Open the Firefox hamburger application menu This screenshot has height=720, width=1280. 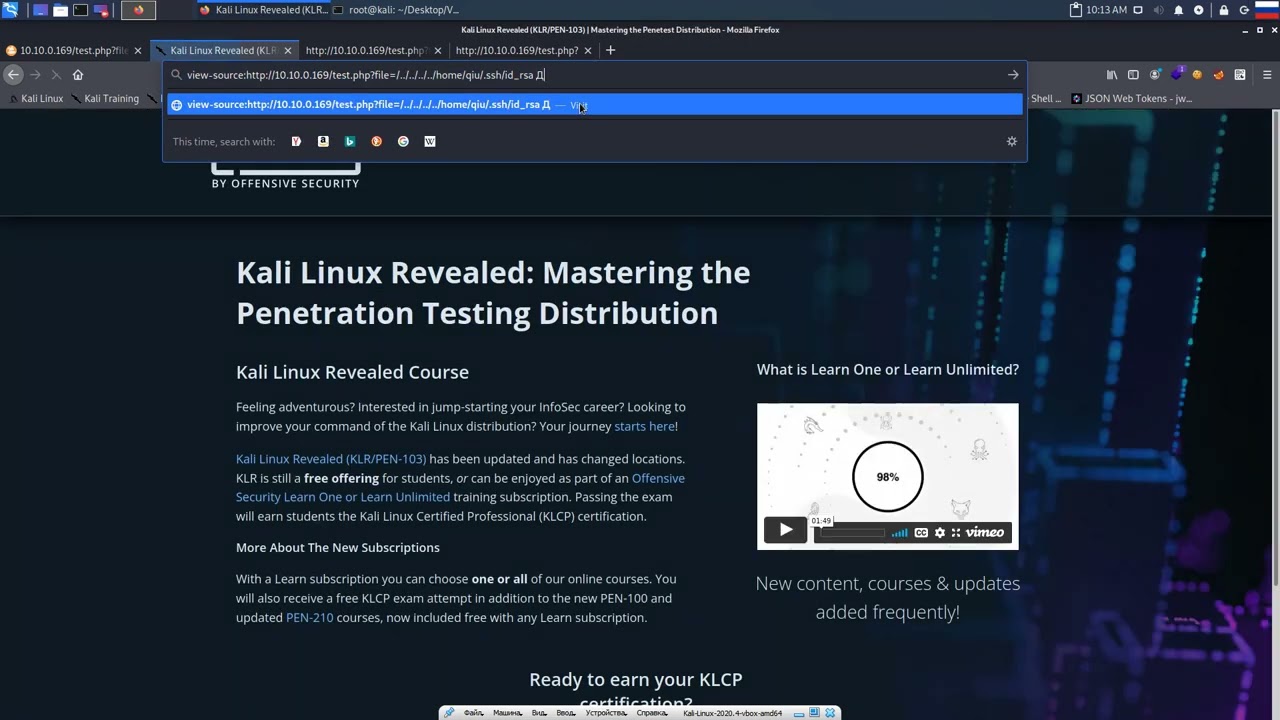click(x=1267, y=75)
